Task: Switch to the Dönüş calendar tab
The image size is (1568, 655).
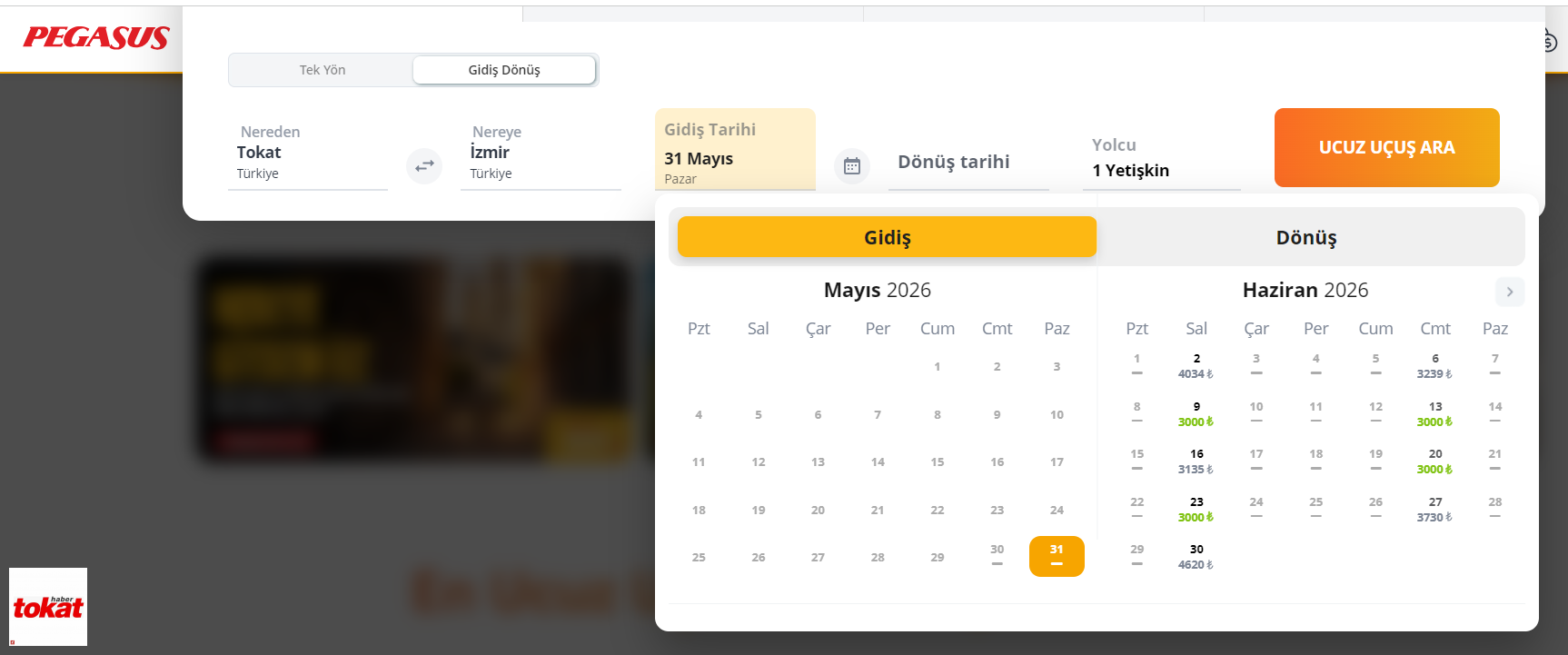Action: point(1306,237)
